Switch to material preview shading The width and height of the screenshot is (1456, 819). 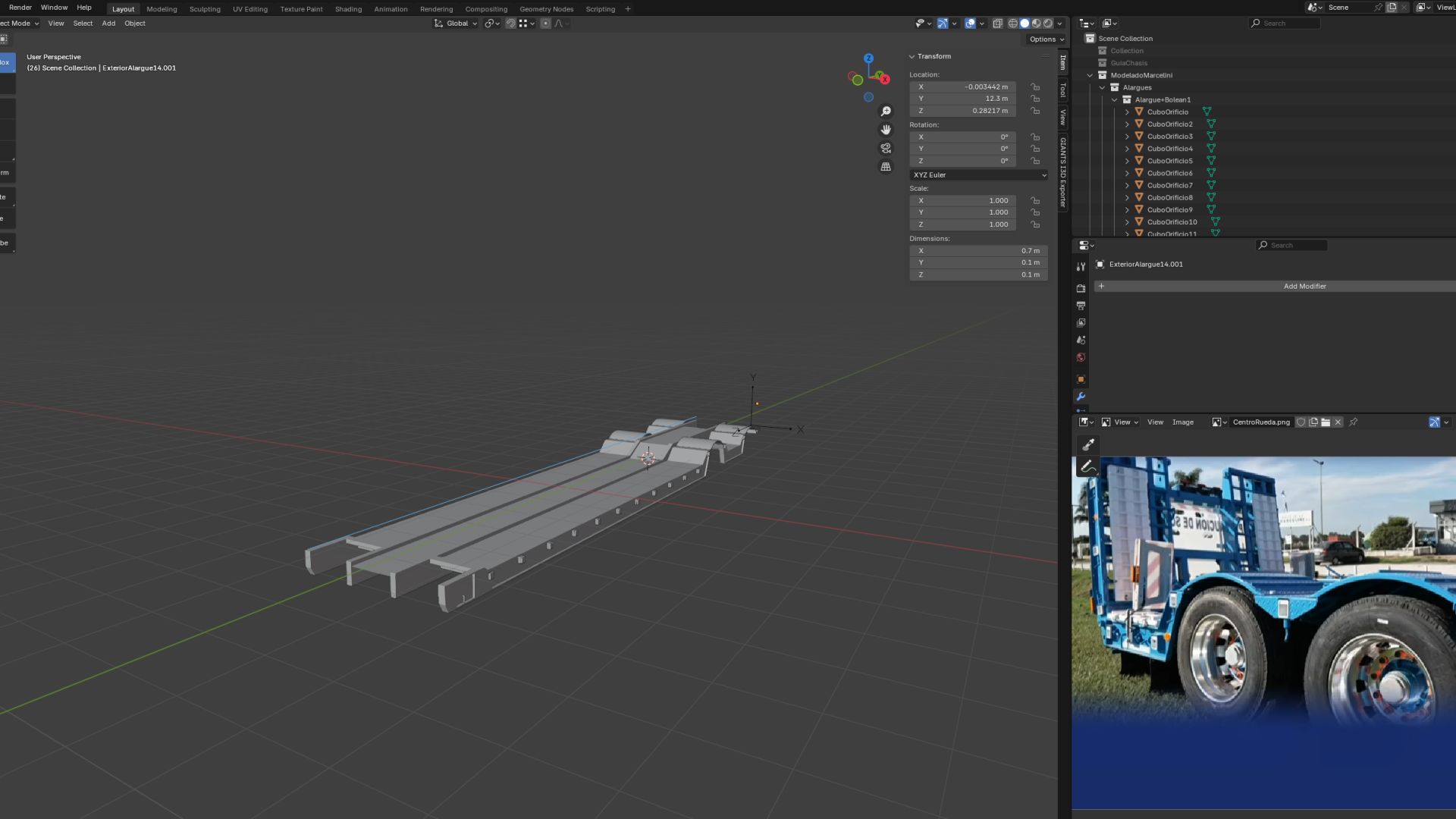[1036, 24]
